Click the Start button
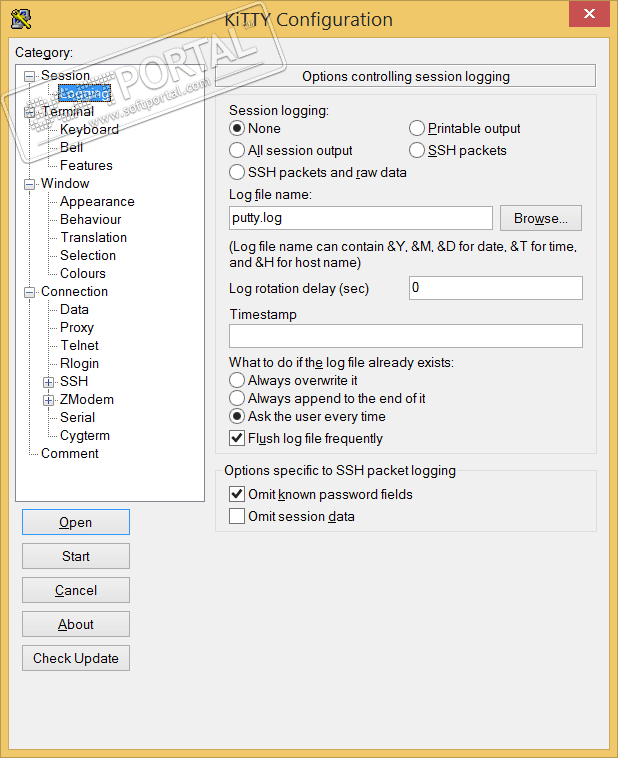Viewport: 618px width, 758px height. [76, 556]
